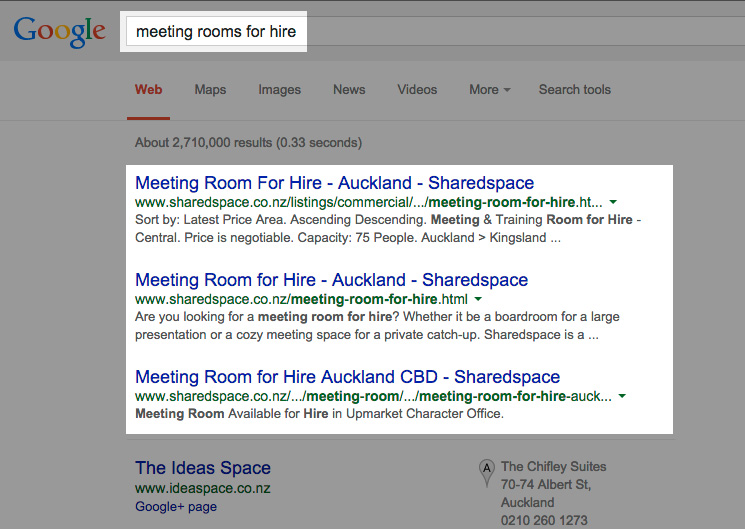Open dropdown arrow beside meeting-room-for-hire.html URL

pos(478,299)
